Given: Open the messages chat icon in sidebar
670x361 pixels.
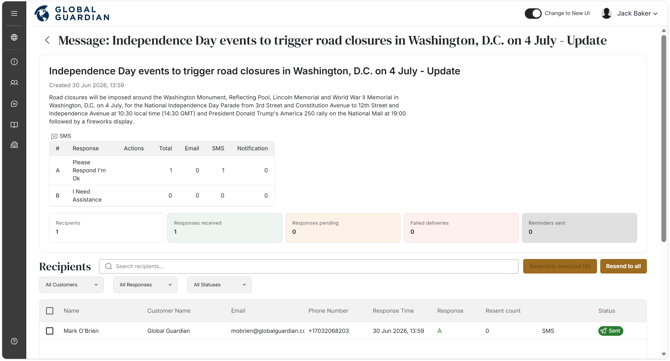Looking at the screenshot, I should tap(14, 104).
